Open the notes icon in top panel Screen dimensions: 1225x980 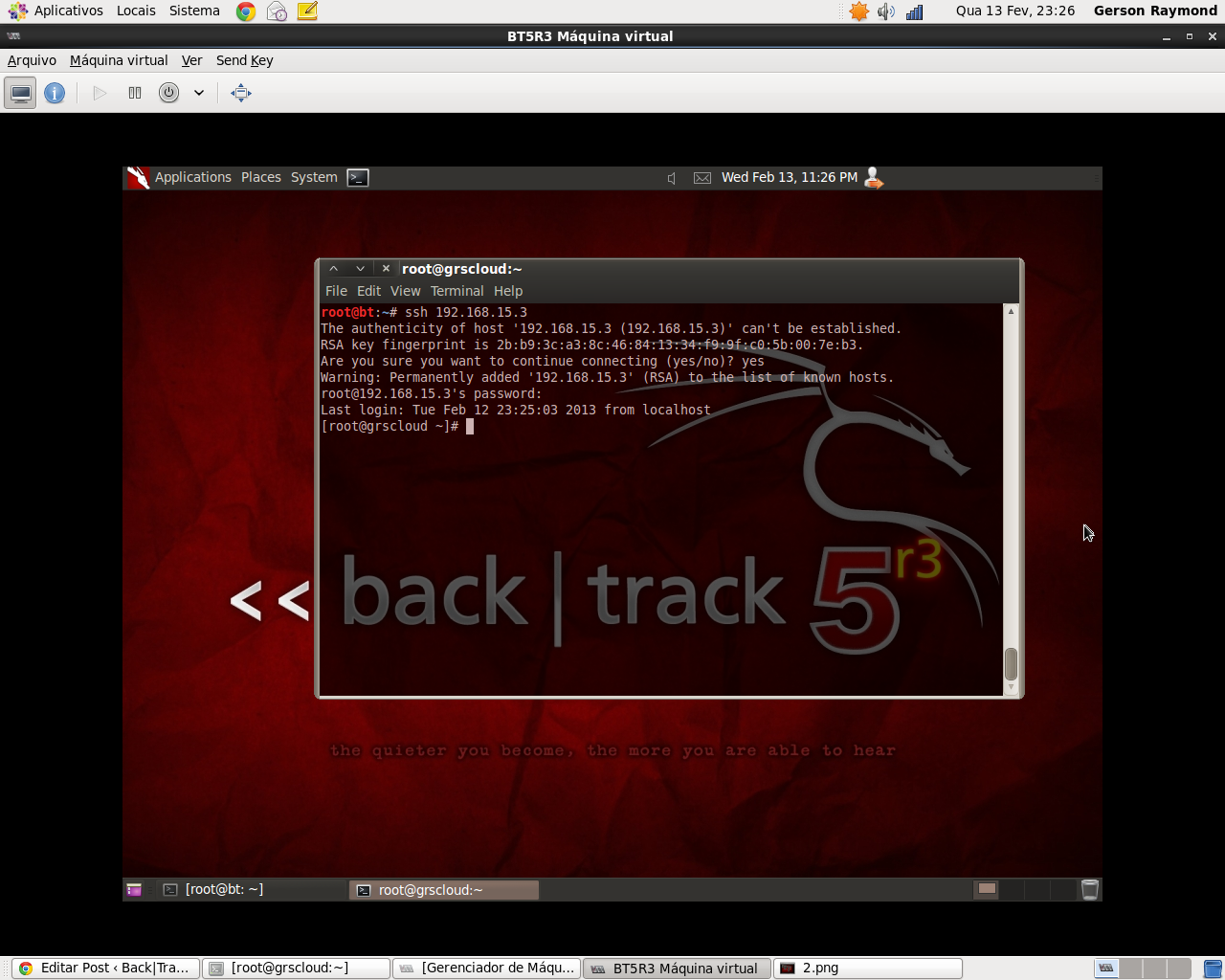(307, 11)
